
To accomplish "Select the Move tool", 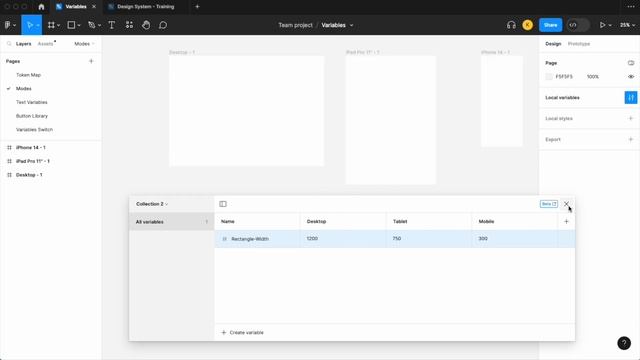I will 29,25.
